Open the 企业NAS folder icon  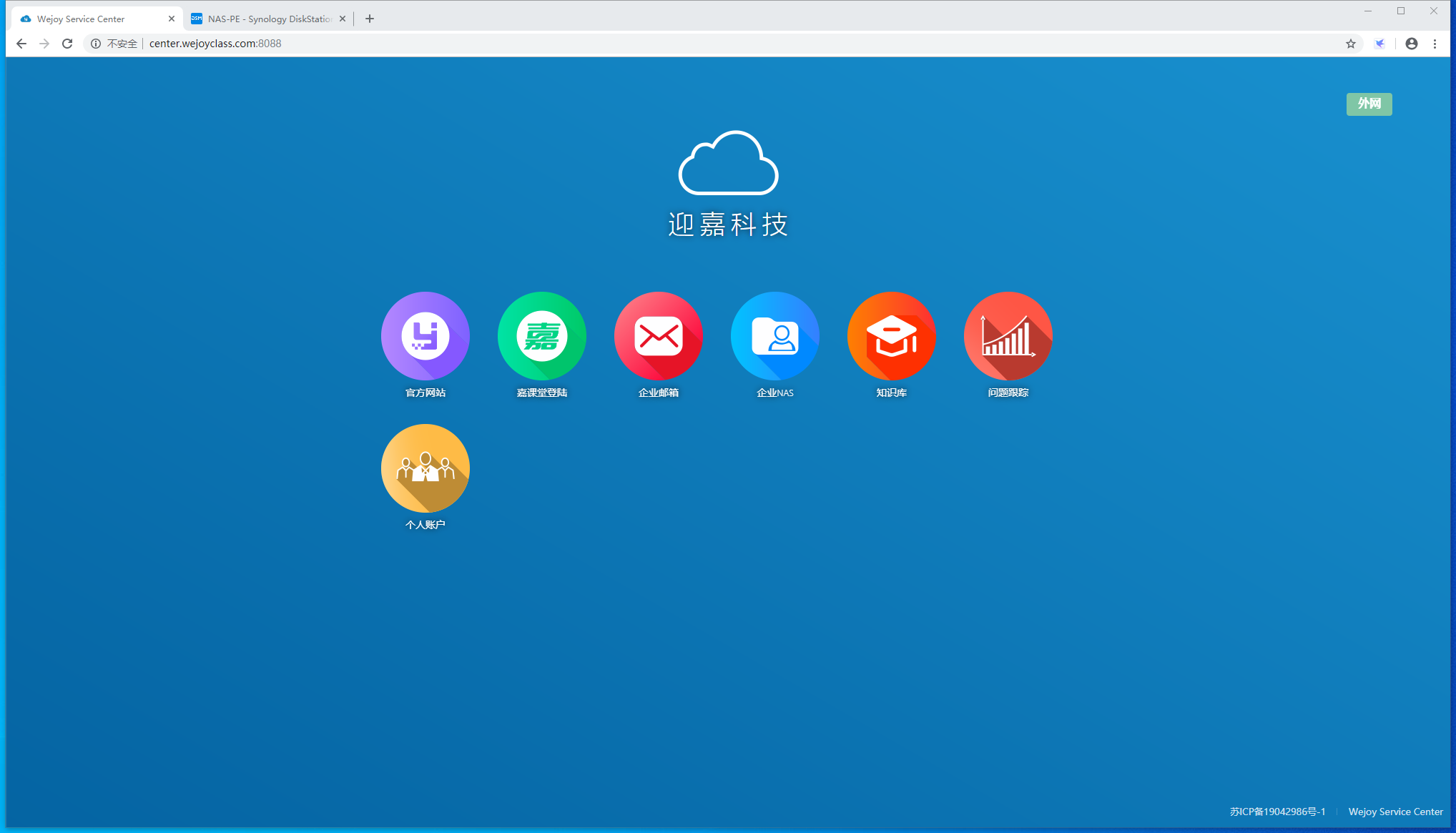pos(774,336)
